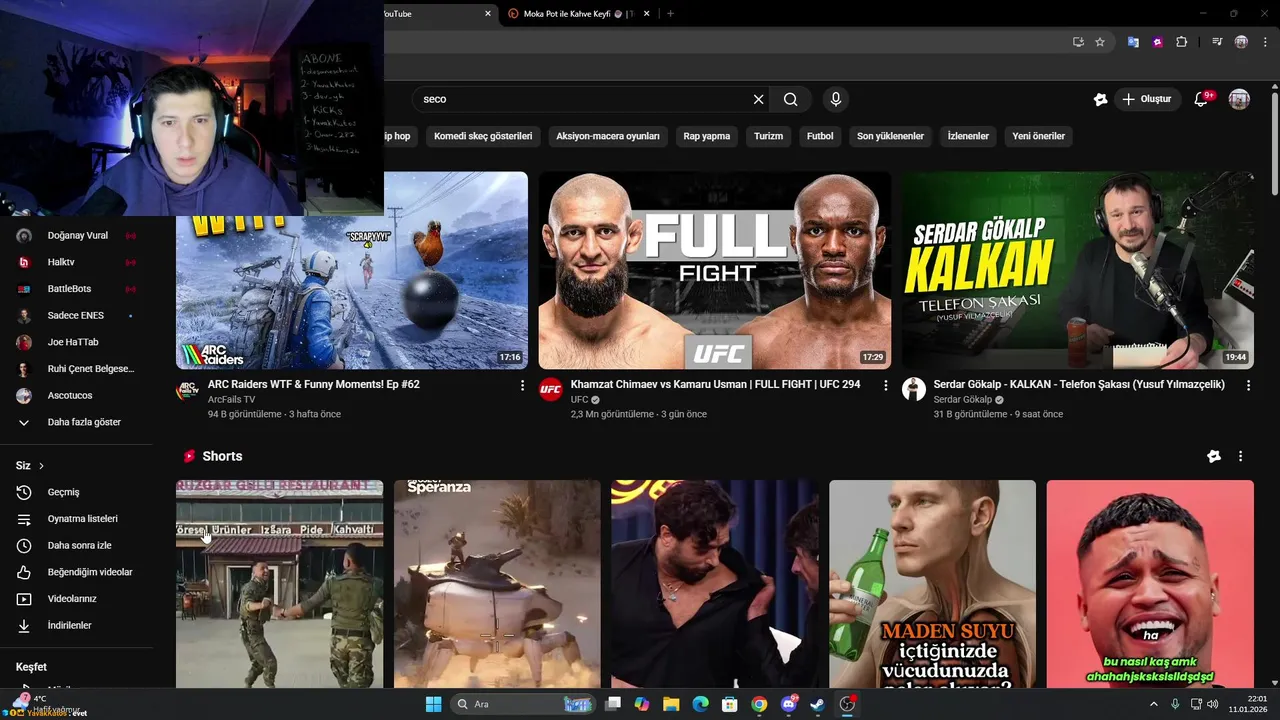Start voice search with microphone icon
The image size is (1280, 720).
click(x=836, y=99)
